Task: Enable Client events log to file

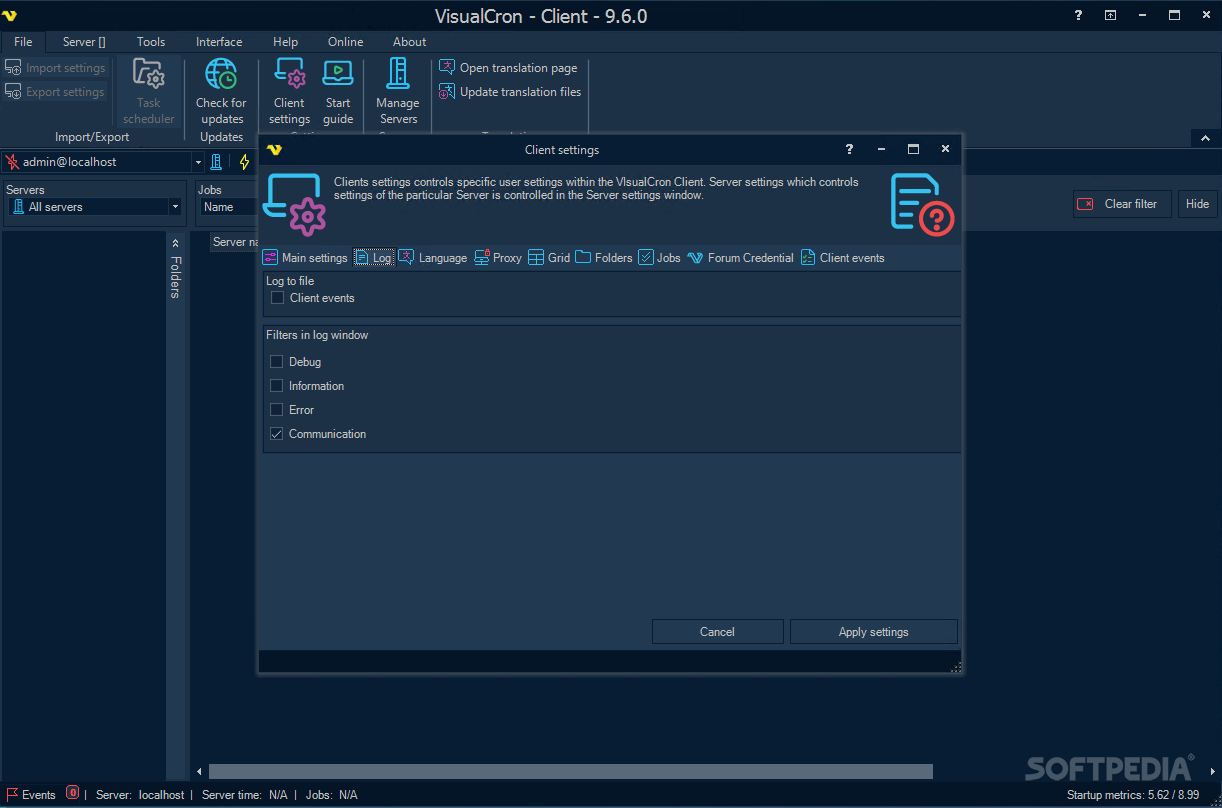Action: pos(278,298)
